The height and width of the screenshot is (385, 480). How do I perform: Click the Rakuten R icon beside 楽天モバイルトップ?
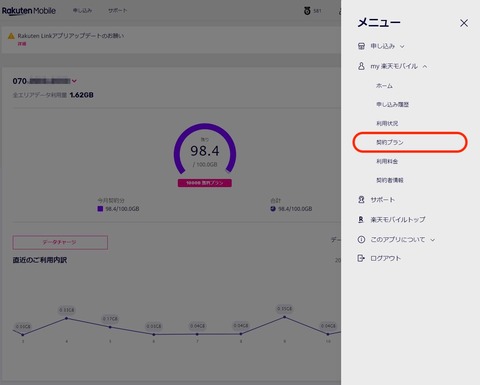click(361, 220)
